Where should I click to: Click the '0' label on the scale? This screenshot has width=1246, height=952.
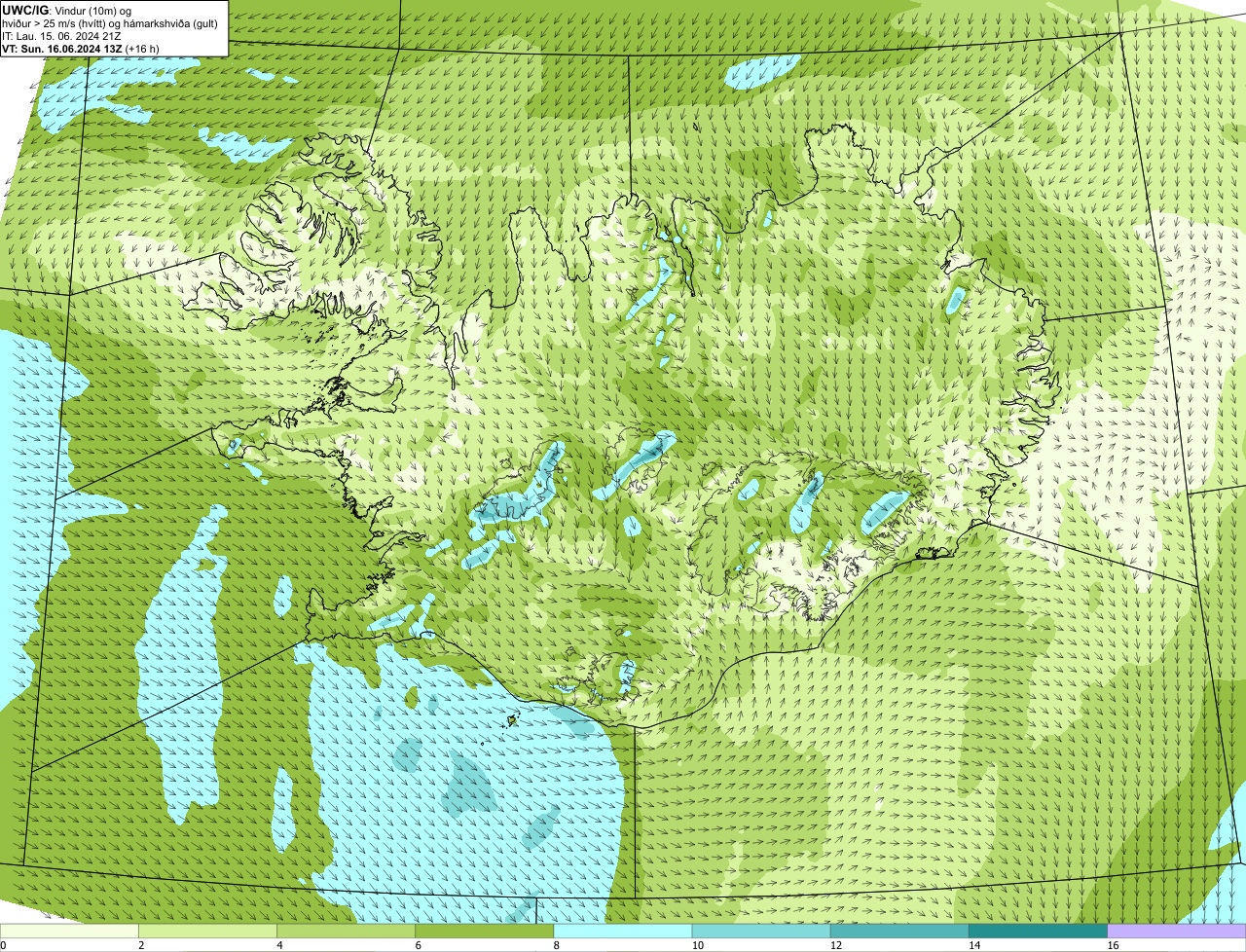[3, 945]
